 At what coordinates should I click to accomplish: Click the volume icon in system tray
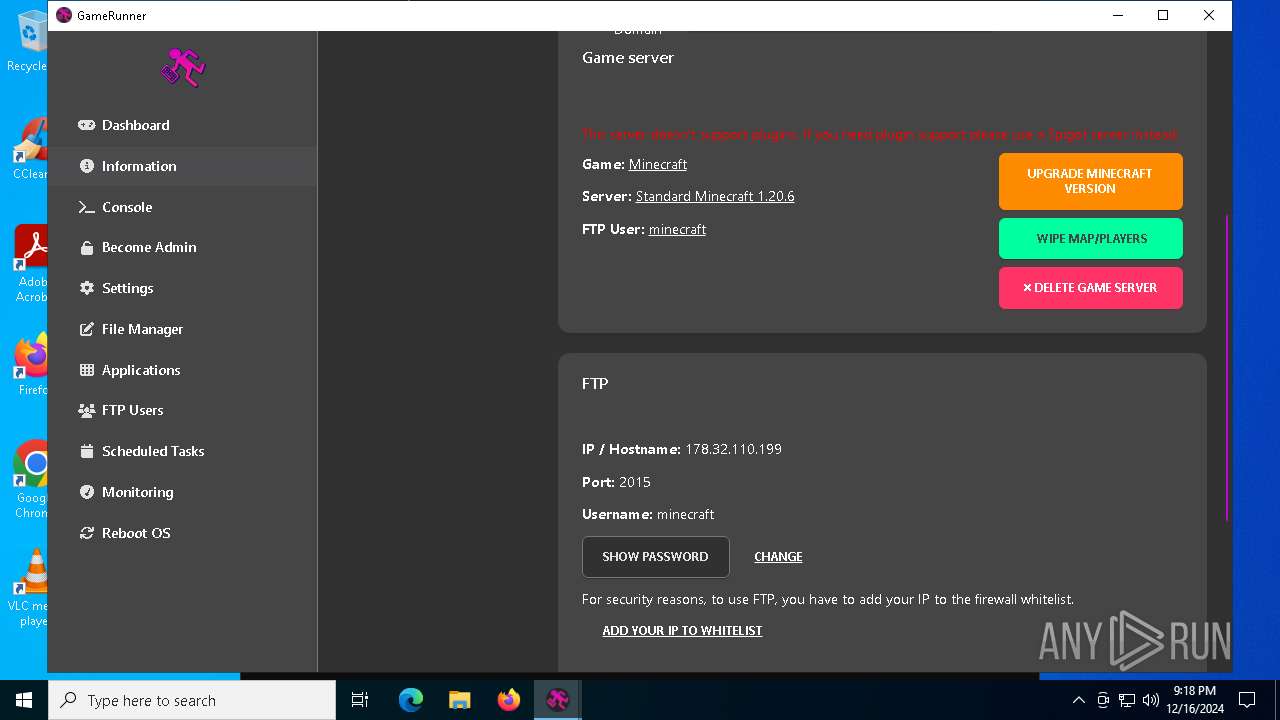click(x=1151, y=700)
